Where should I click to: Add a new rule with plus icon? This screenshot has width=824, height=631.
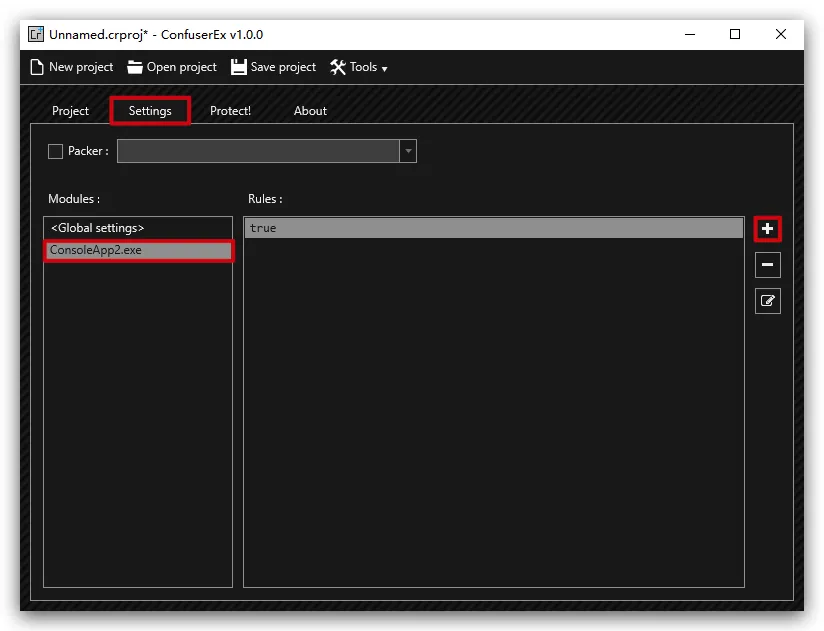coord(767,229)
